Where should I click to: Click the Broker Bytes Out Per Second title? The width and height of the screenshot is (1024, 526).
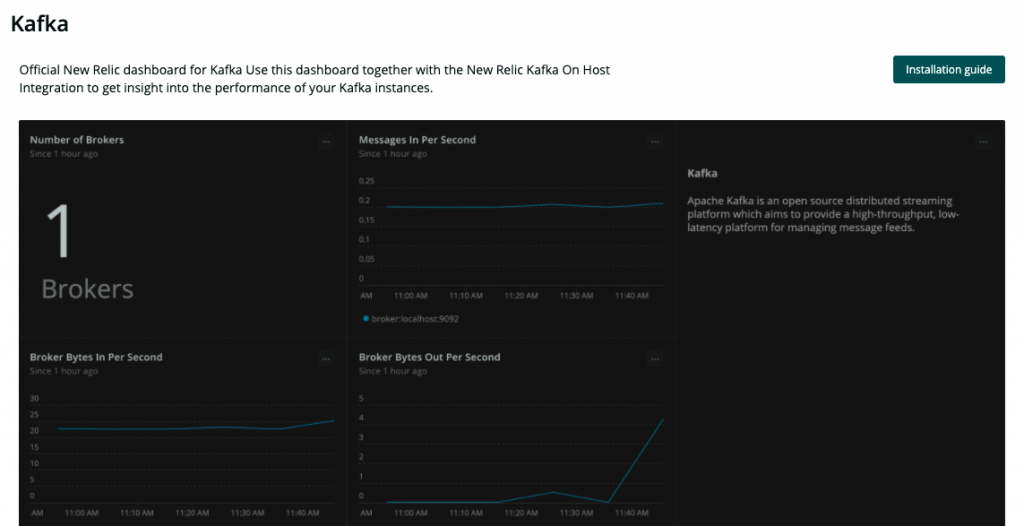click(x=429, y=357)
